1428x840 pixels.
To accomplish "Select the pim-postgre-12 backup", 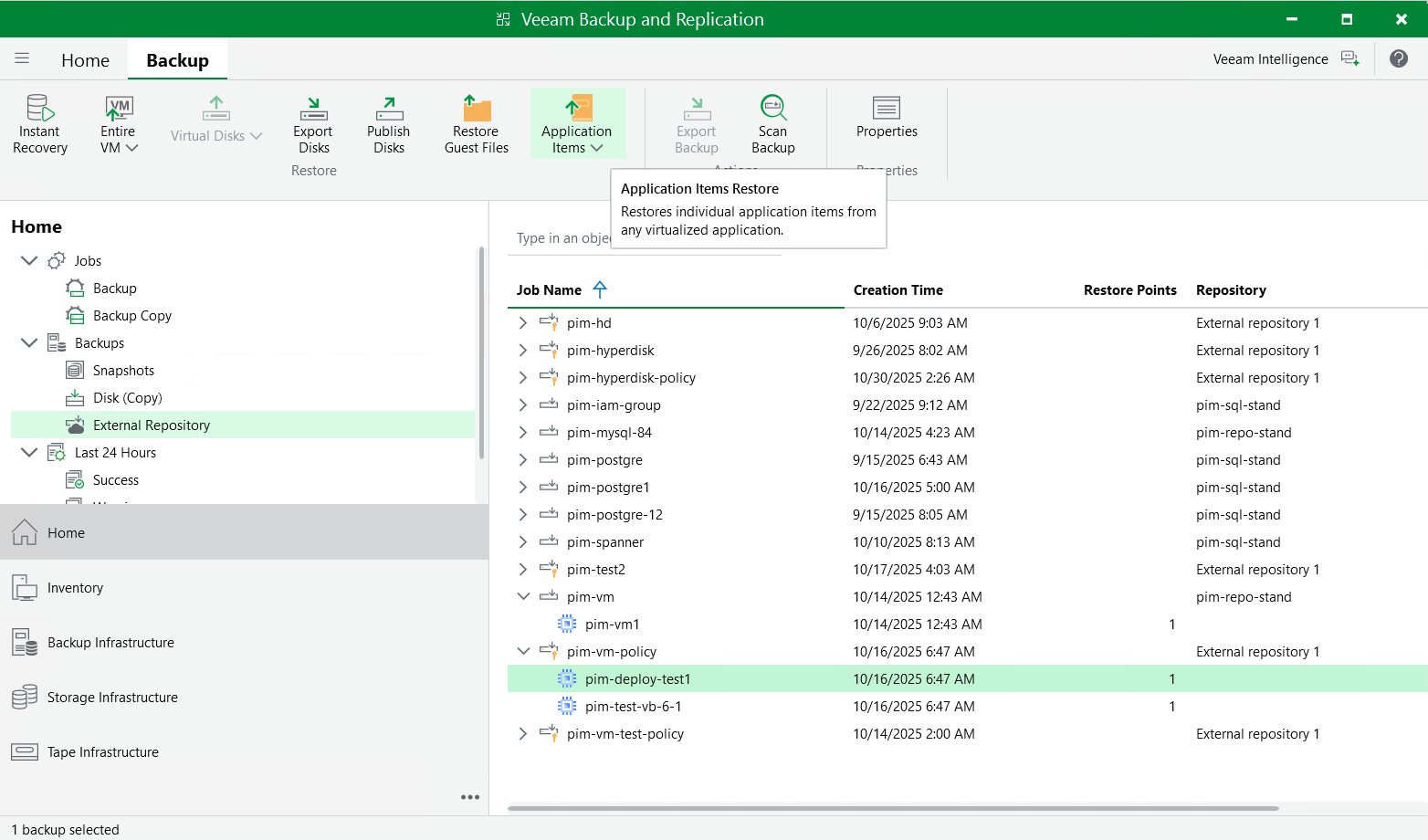I will 967,515.
